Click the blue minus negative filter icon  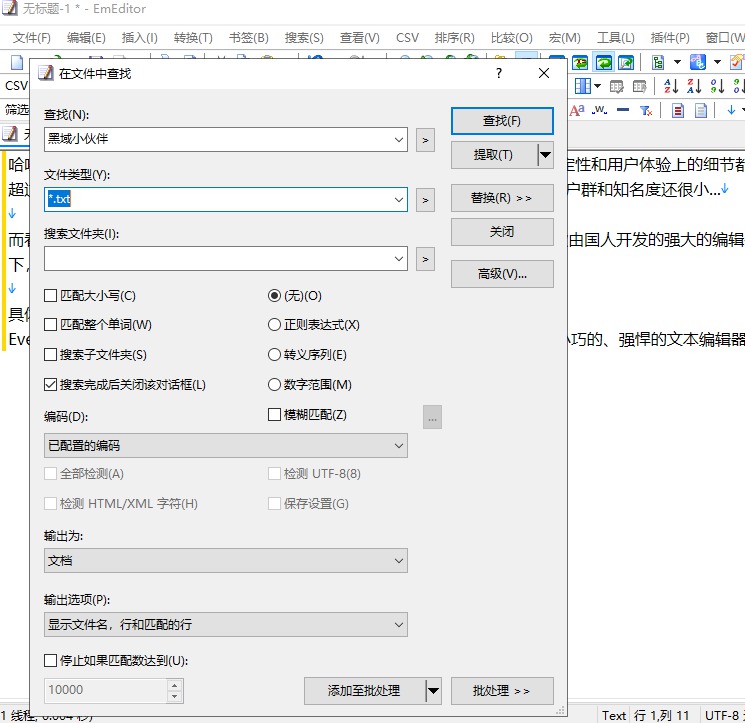(623, 110)
